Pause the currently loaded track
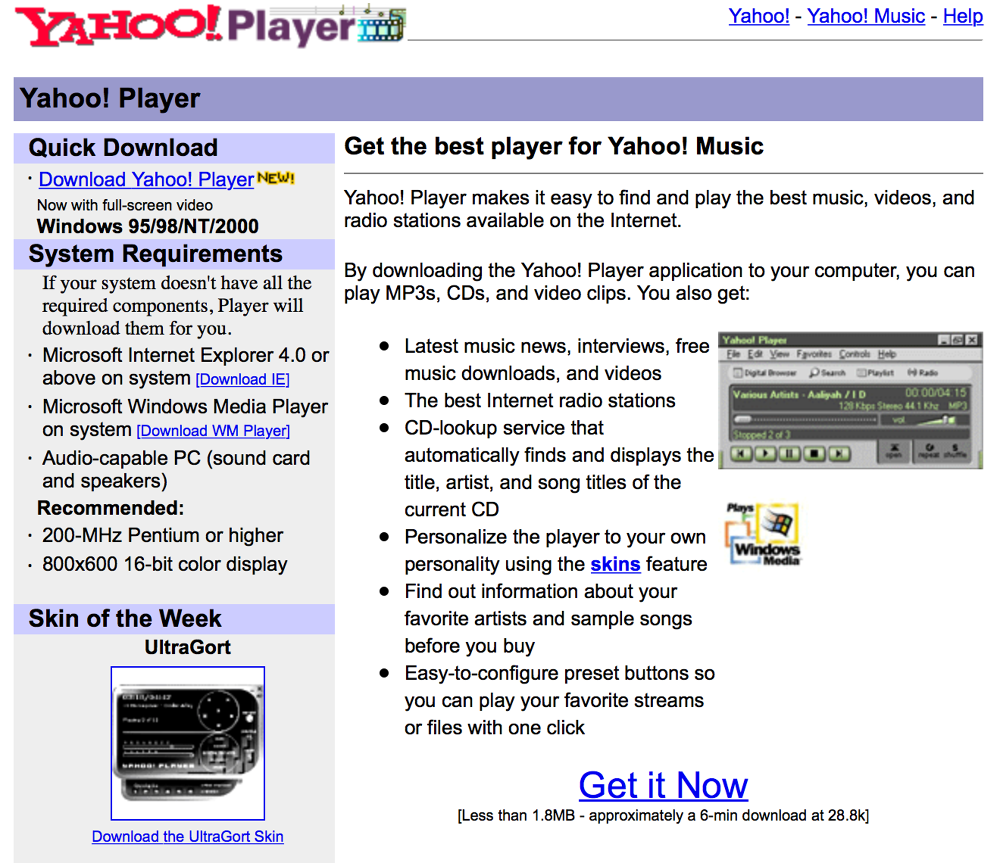The width and height of the screenshot is (1000, 863). click(x=788, y=453)
